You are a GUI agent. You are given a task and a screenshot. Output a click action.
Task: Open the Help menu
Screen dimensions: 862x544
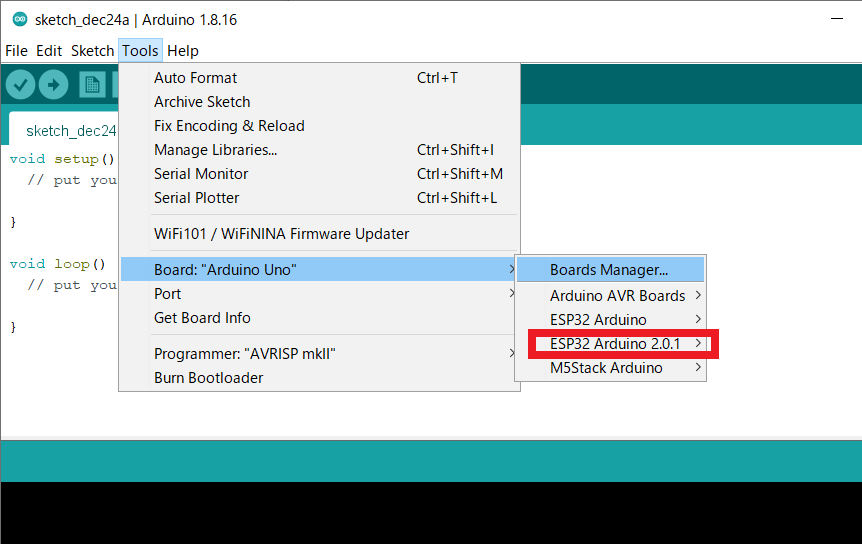coord(182,50)
